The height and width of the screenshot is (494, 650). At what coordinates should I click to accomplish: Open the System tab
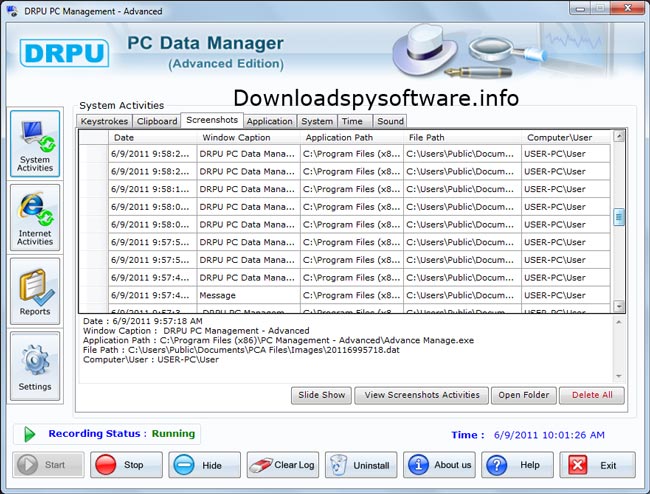(x=317, y=121)
